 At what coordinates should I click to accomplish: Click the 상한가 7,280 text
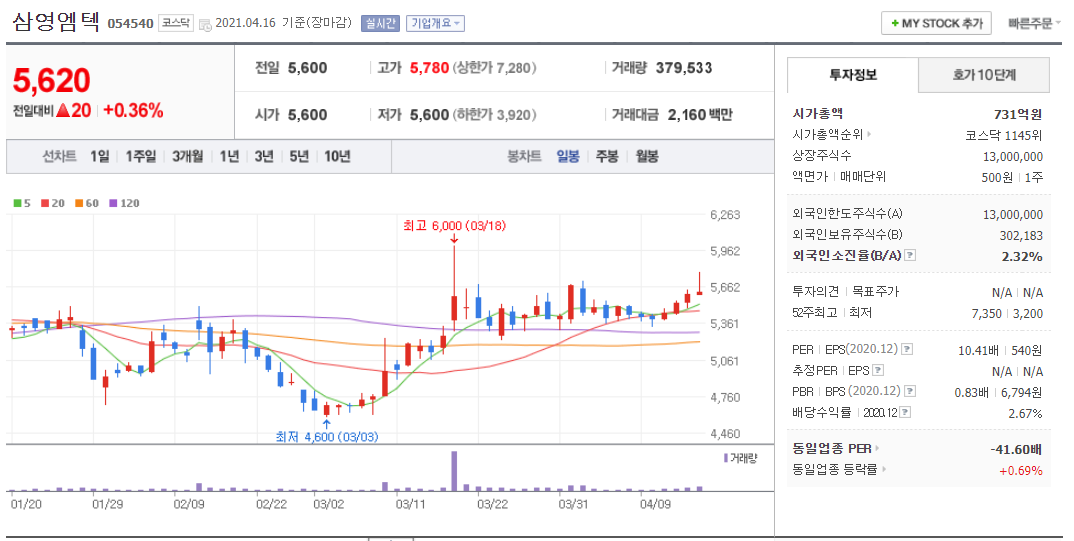pyautogui.click(x=494, y=68)
